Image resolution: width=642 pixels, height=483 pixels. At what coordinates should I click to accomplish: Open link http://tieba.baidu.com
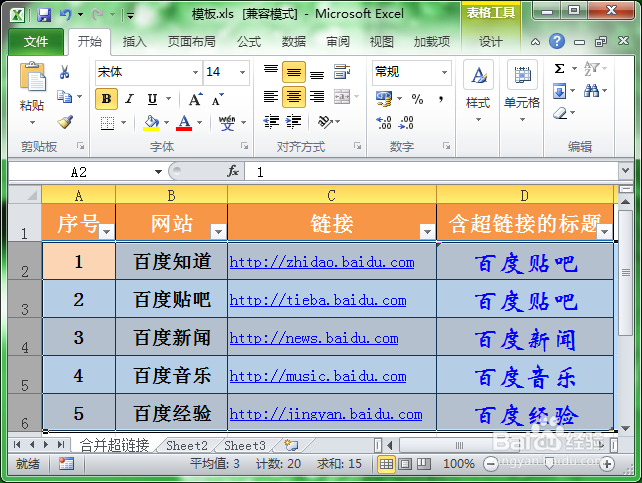318,300
